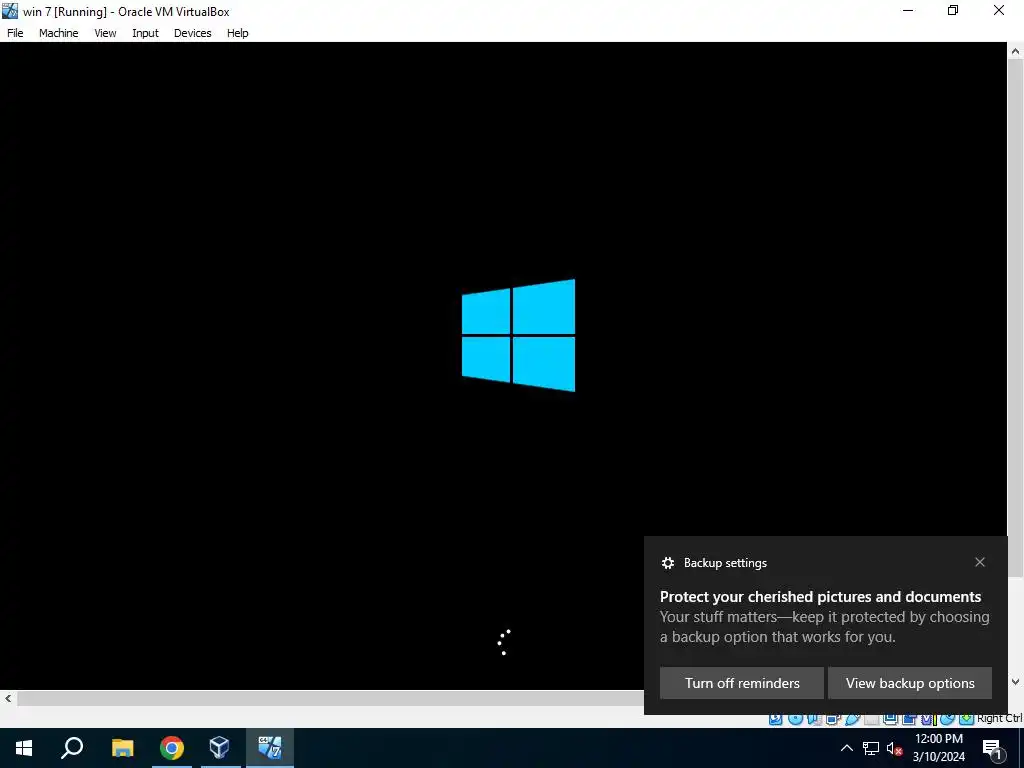
Task: Open the View menu
Action: pos(105,33)
